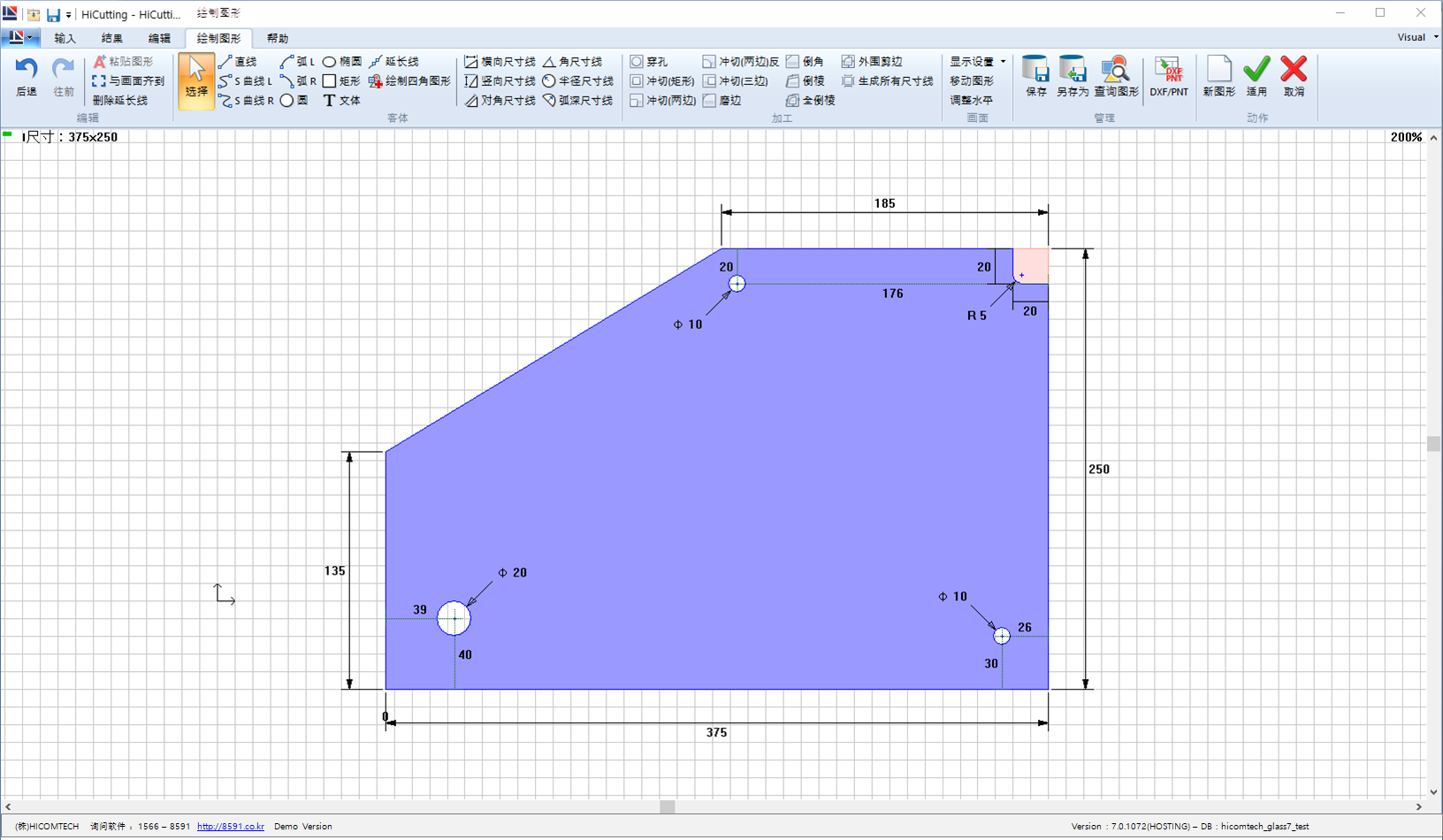
Task: Open the application logo menu dropdown
Action: point(19,38)
